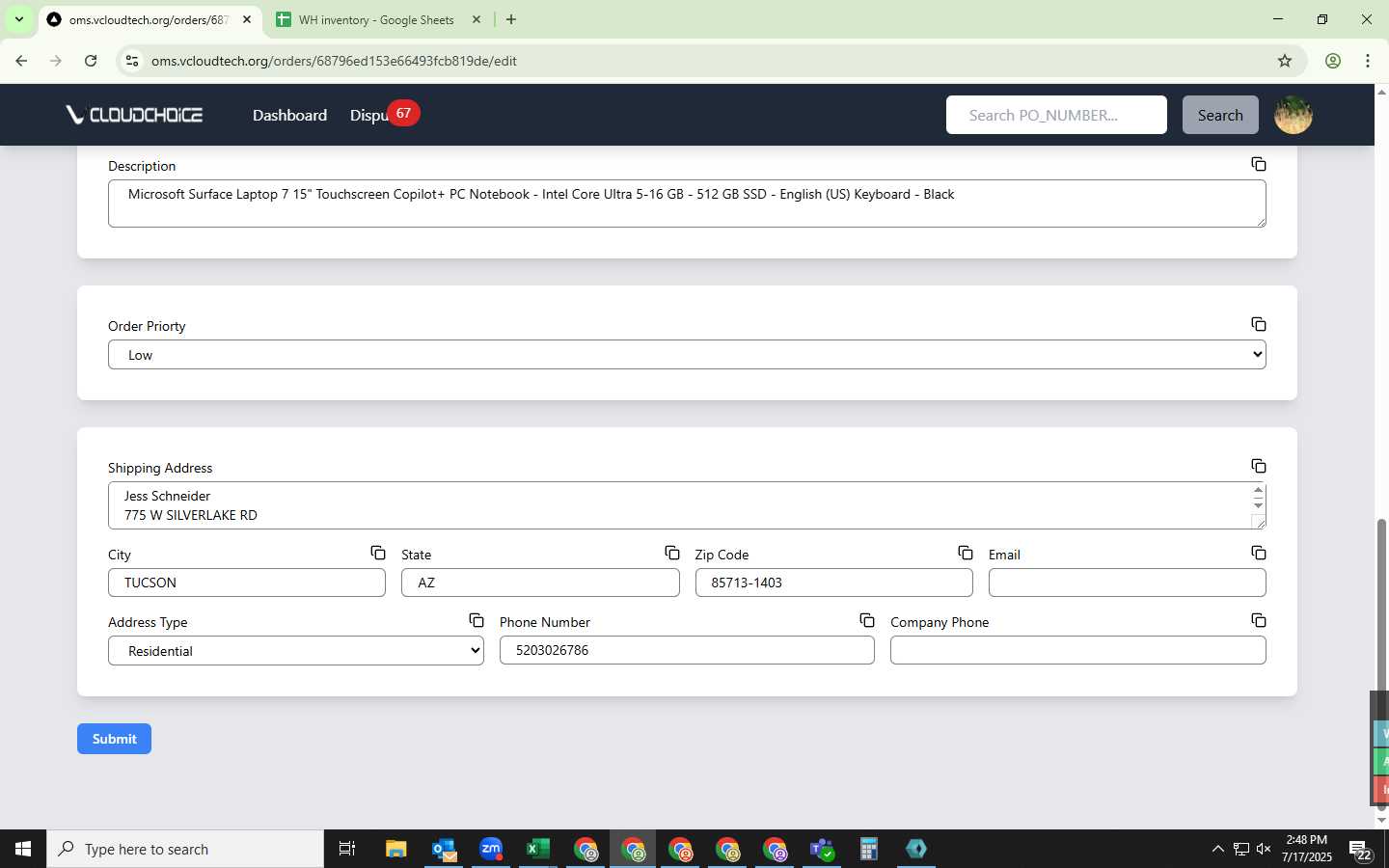This screenshot has width=1389, height=868.
Task: Click the browser address bar URL
Action: 334,61
